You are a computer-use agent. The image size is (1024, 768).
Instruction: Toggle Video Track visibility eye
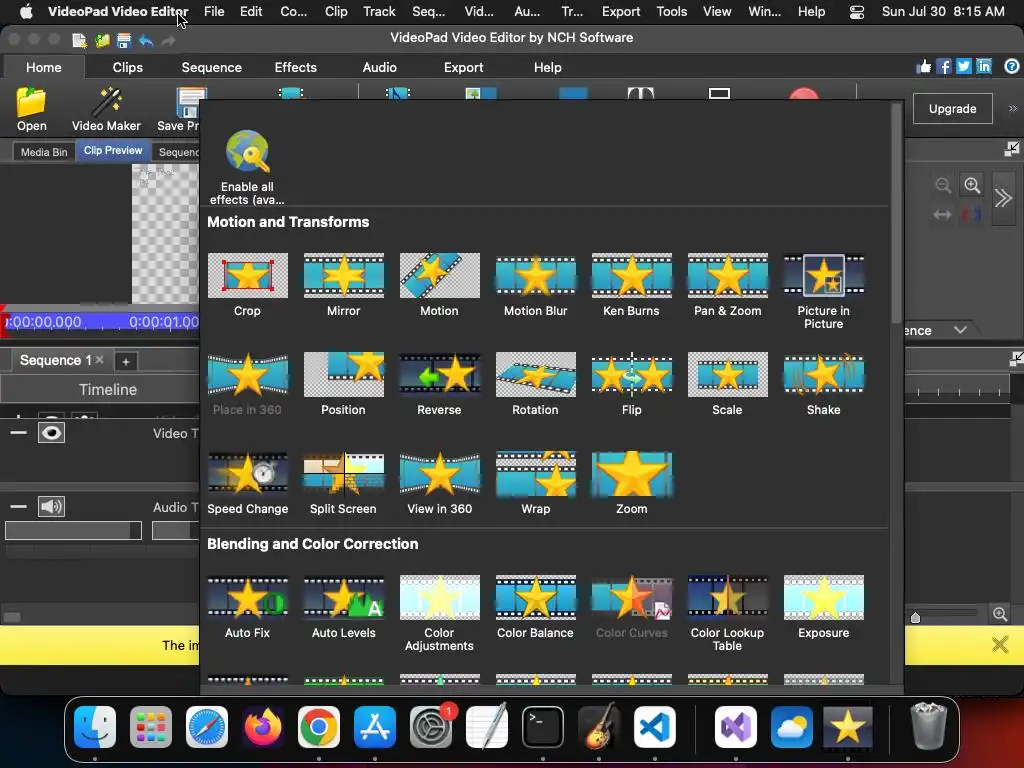[51, 433]
